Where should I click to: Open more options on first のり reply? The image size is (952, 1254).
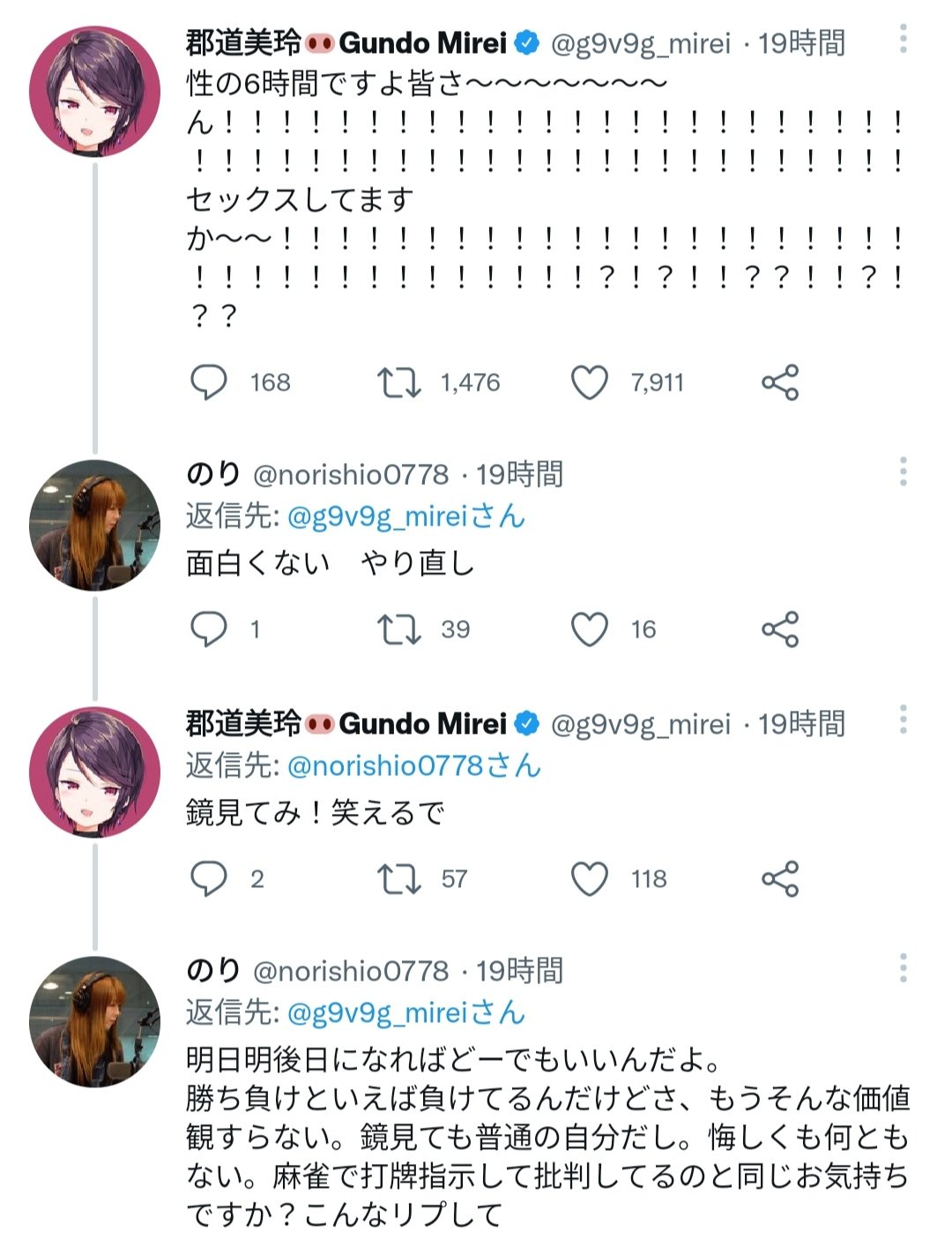pos(904,472)
